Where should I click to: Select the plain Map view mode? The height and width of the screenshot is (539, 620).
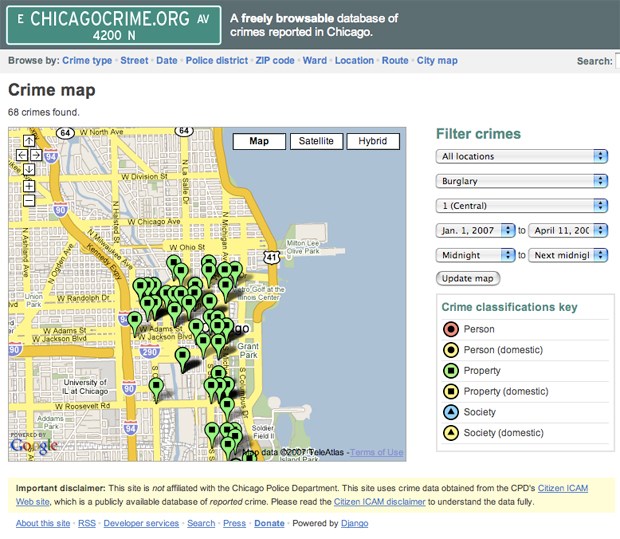pos(259,141)
